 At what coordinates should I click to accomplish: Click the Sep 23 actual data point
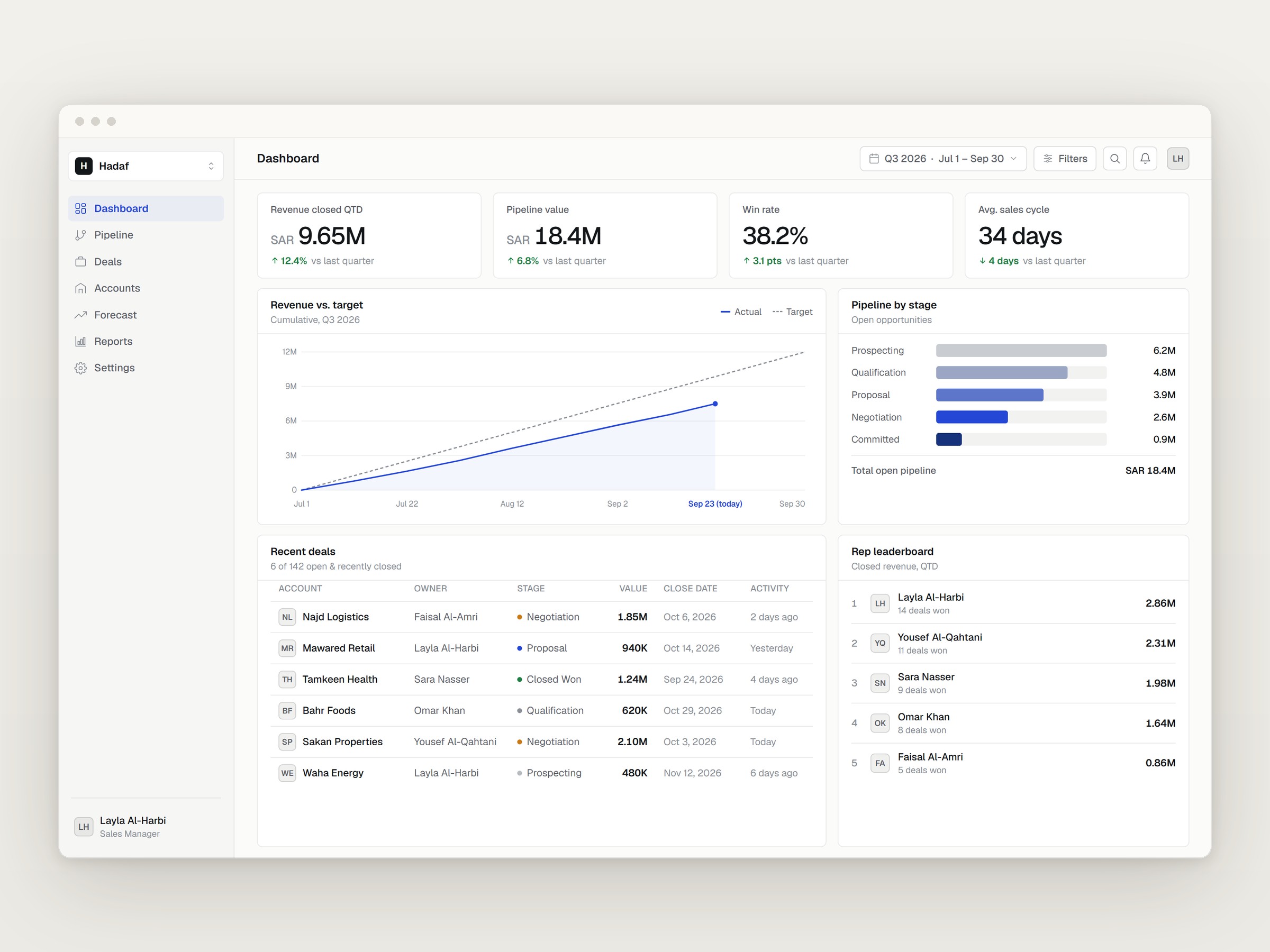click(x=715, y=404)
